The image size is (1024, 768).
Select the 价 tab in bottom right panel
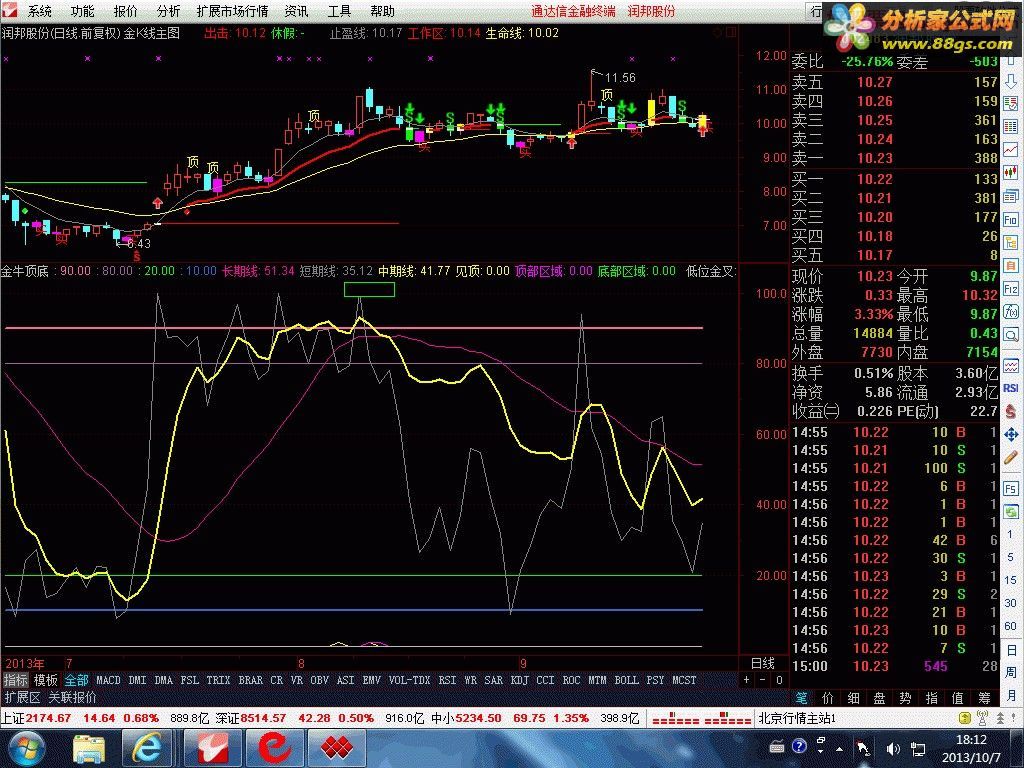tap(827, 697)
